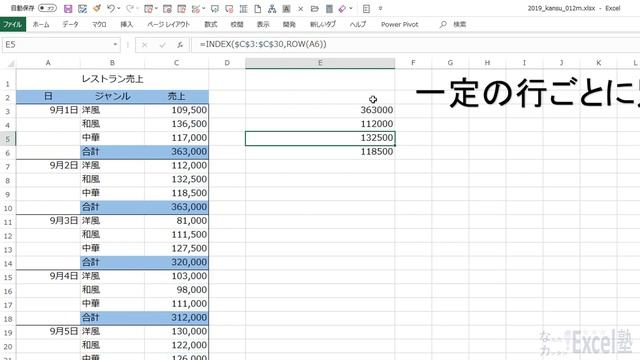Viewport: 640px width, 360px height.
Task: Click the Insert Function fx button
Action: [x=180, y=45]
